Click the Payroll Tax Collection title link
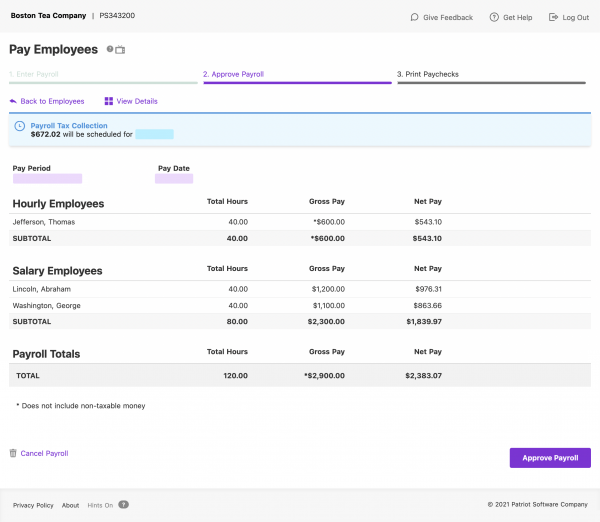Screen dimensions: 600x522 67,125
